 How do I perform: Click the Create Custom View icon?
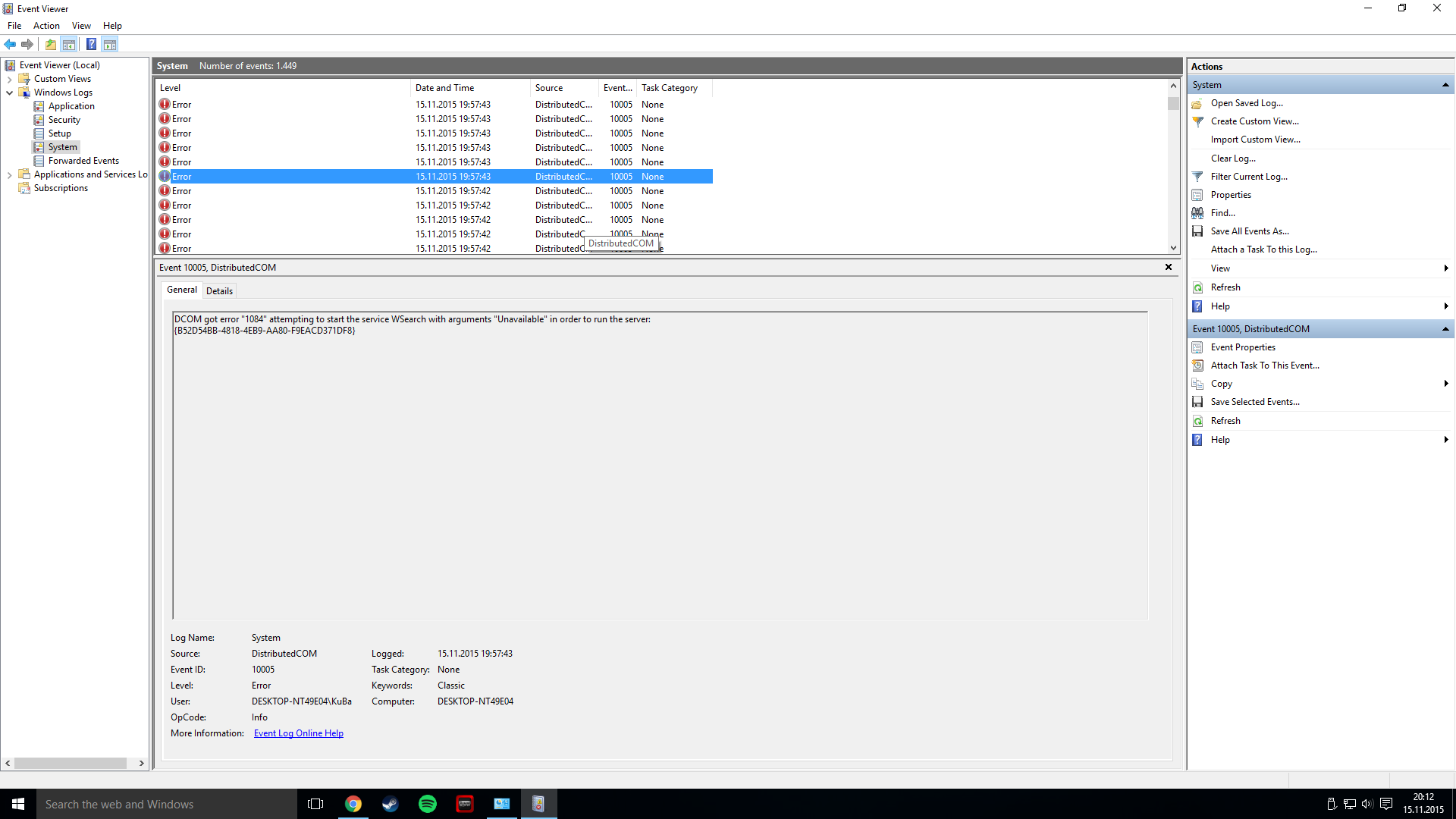[1197, 121]
